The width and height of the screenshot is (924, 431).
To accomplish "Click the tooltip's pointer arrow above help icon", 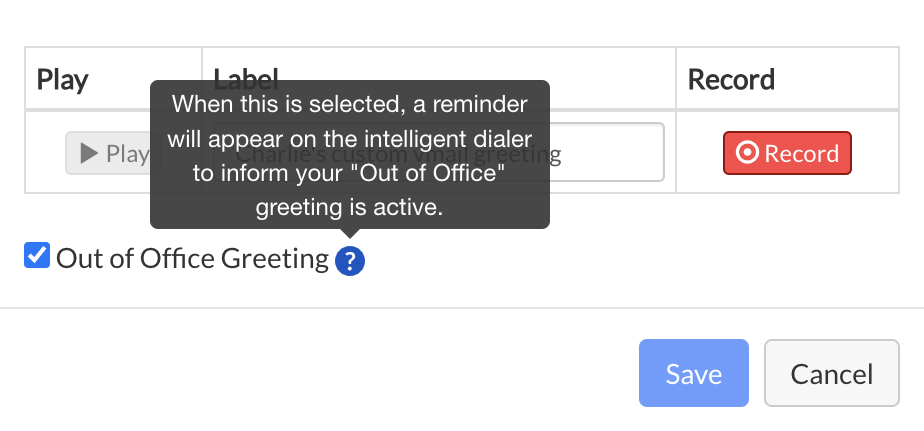I will [x=350, y=234].
